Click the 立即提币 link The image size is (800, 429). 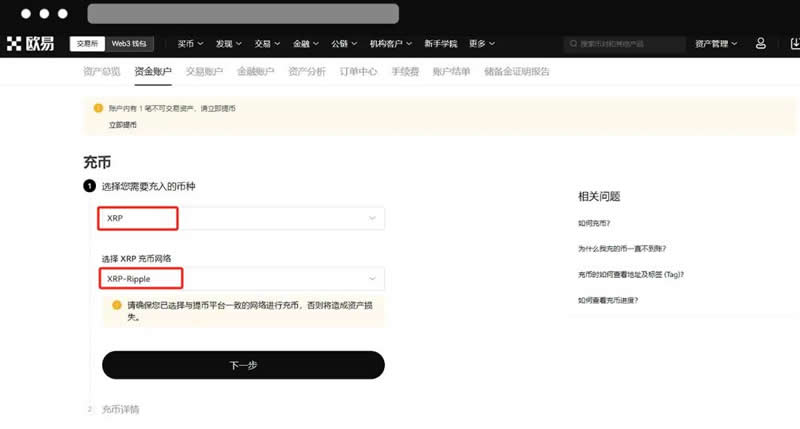tap(123, 125)
